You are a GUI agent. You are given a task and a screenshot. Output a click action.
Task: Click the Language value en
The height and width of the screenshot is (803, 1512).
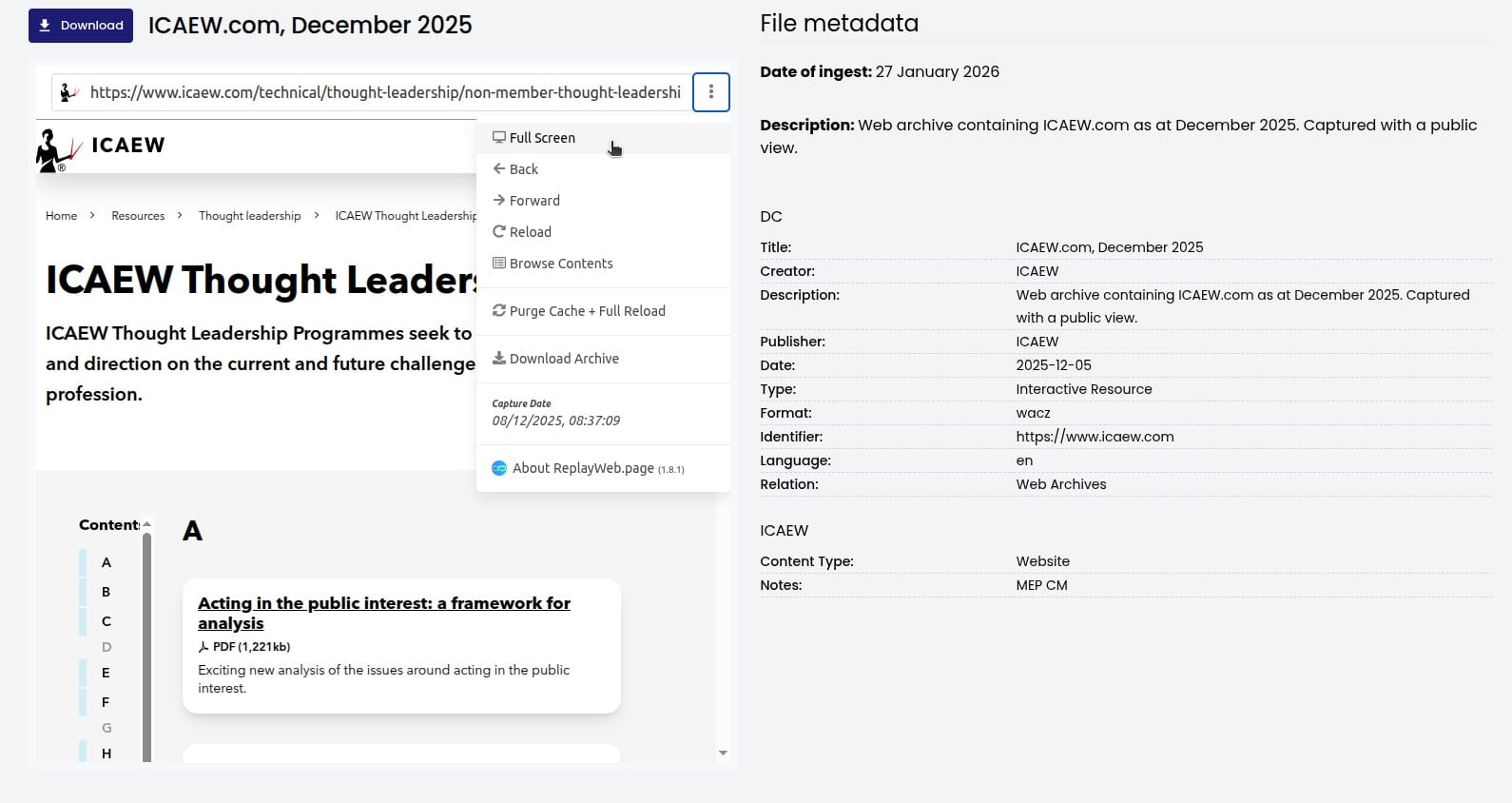tap(1024, 460)
